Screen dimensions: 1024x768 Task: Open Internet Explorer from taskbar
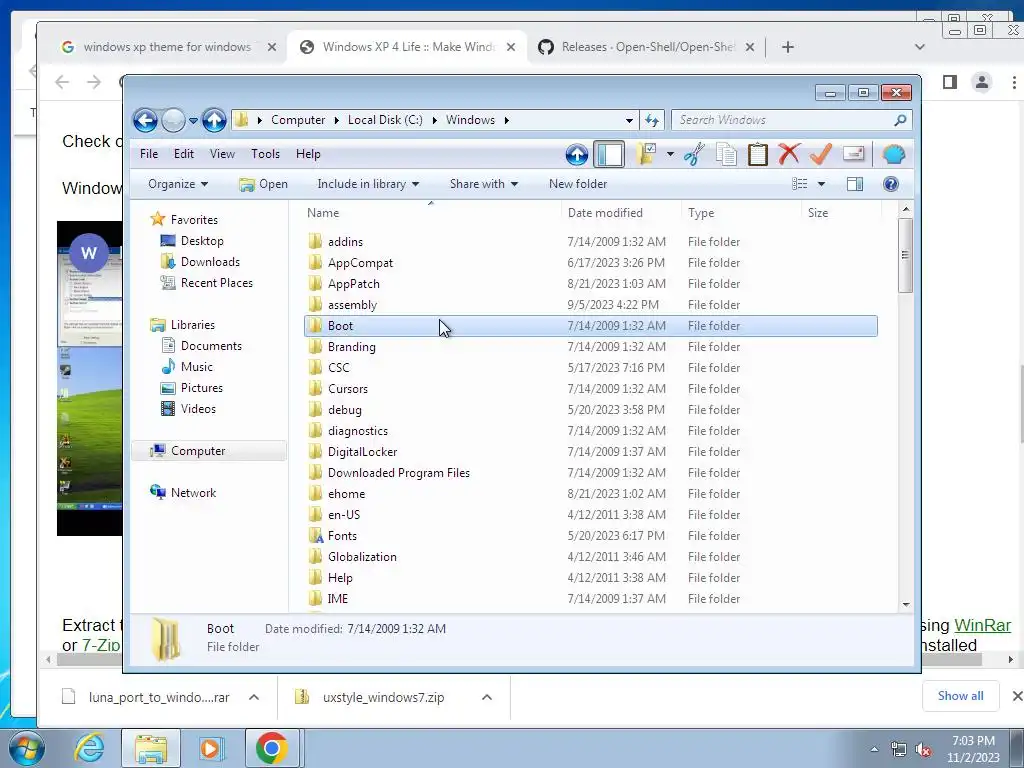click(89, 748)
